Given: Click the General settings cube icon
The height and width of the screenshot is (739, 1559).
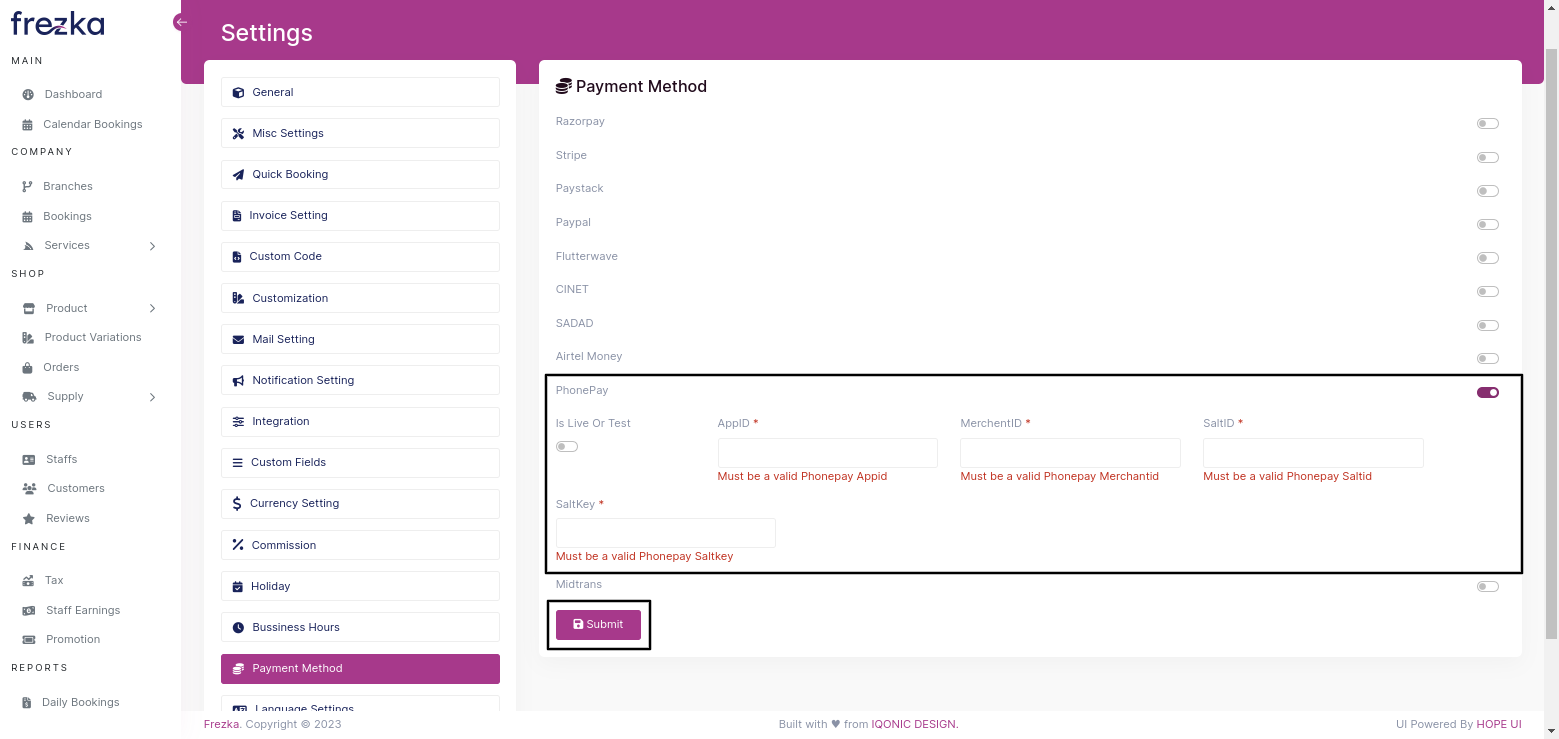Looking at the screenshot, I should [x=238, y=93].
